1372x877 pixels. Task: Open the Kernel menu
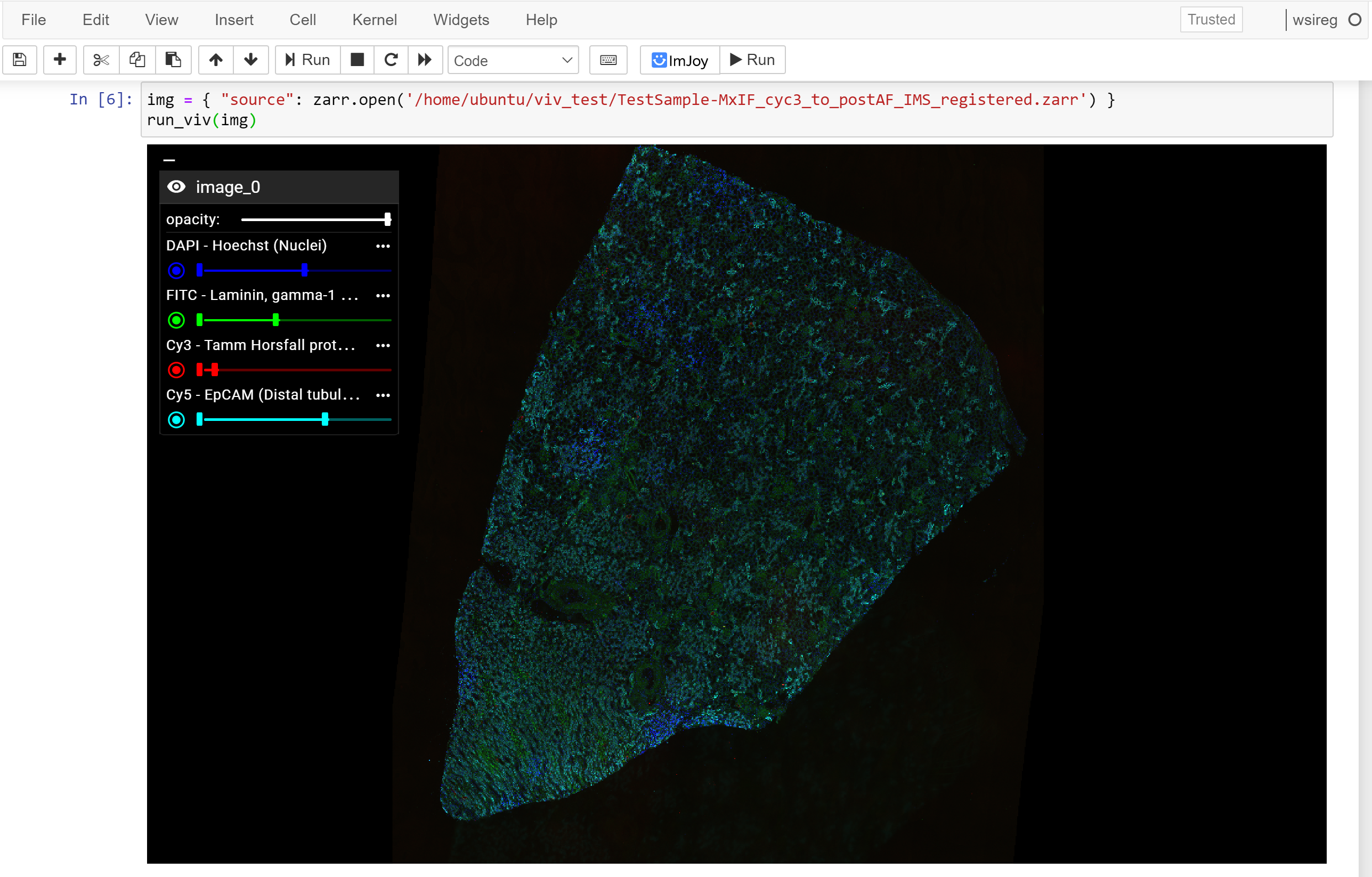click(x=375, y=20)
